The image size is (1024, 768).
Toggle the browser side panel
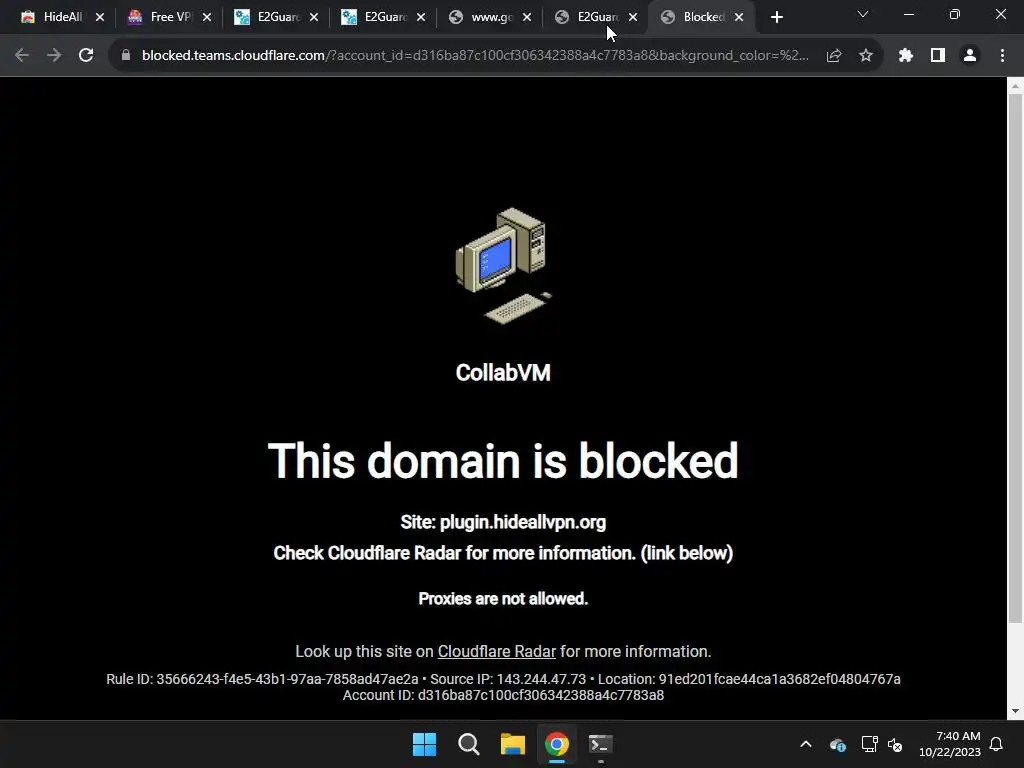(x=937, y=56)
